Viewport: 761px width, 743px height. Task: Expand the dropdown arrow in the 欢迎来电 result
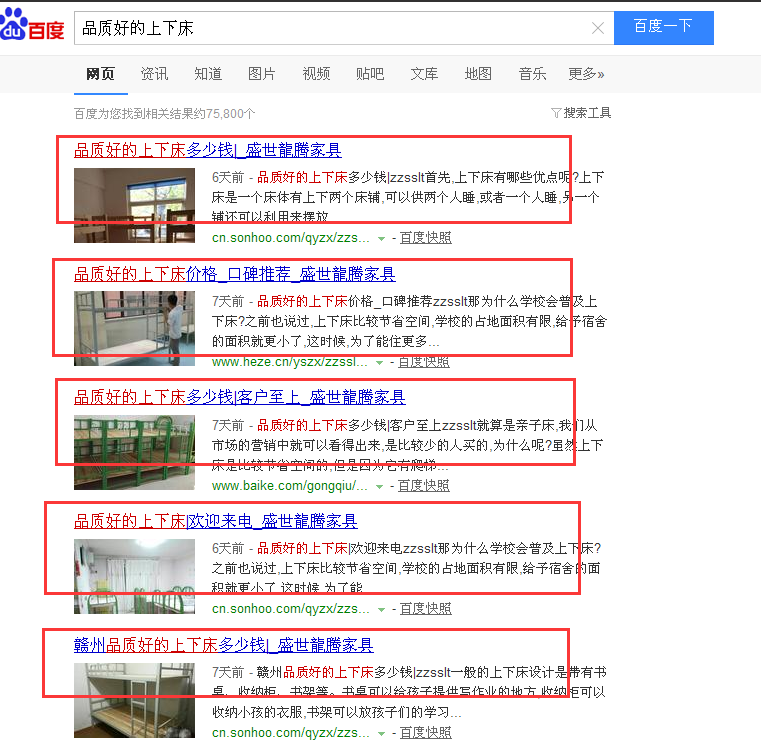pyautogui.click(x=381, y=610)
